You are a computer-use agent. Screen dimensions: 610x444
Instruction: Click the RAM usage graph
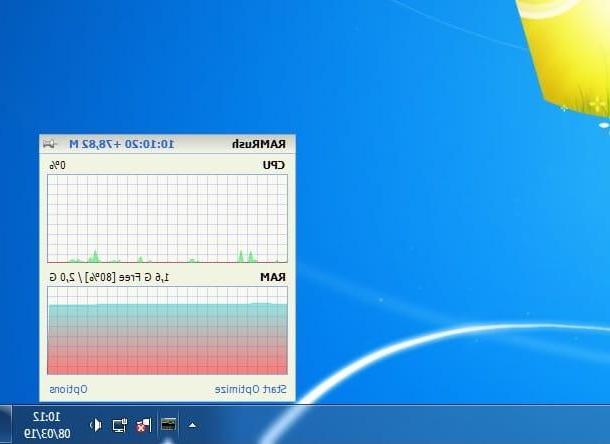coord(167,330)
